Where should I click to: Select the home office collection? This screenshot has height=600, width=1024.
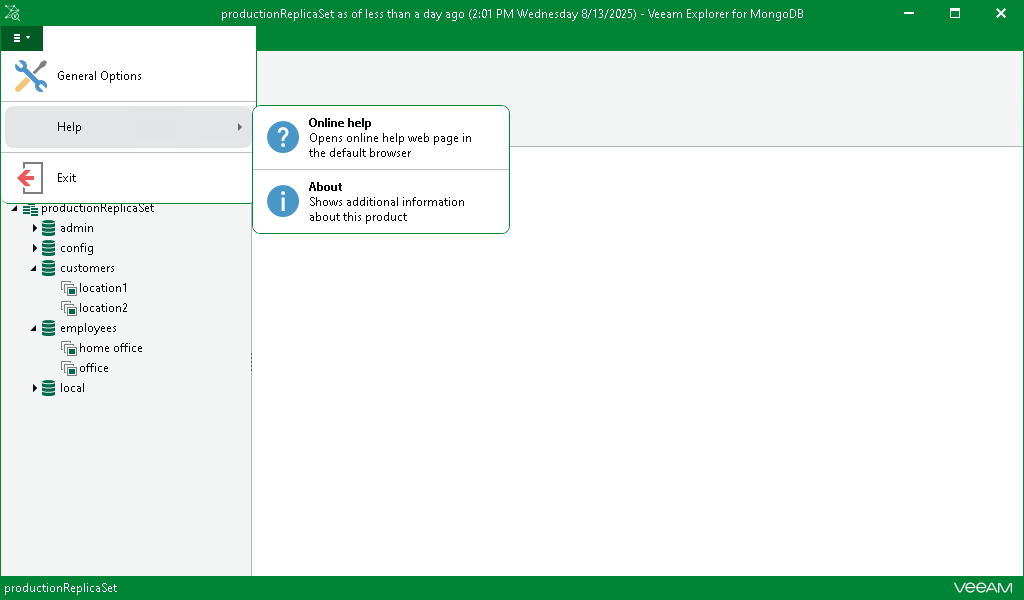tap(110, 348)
